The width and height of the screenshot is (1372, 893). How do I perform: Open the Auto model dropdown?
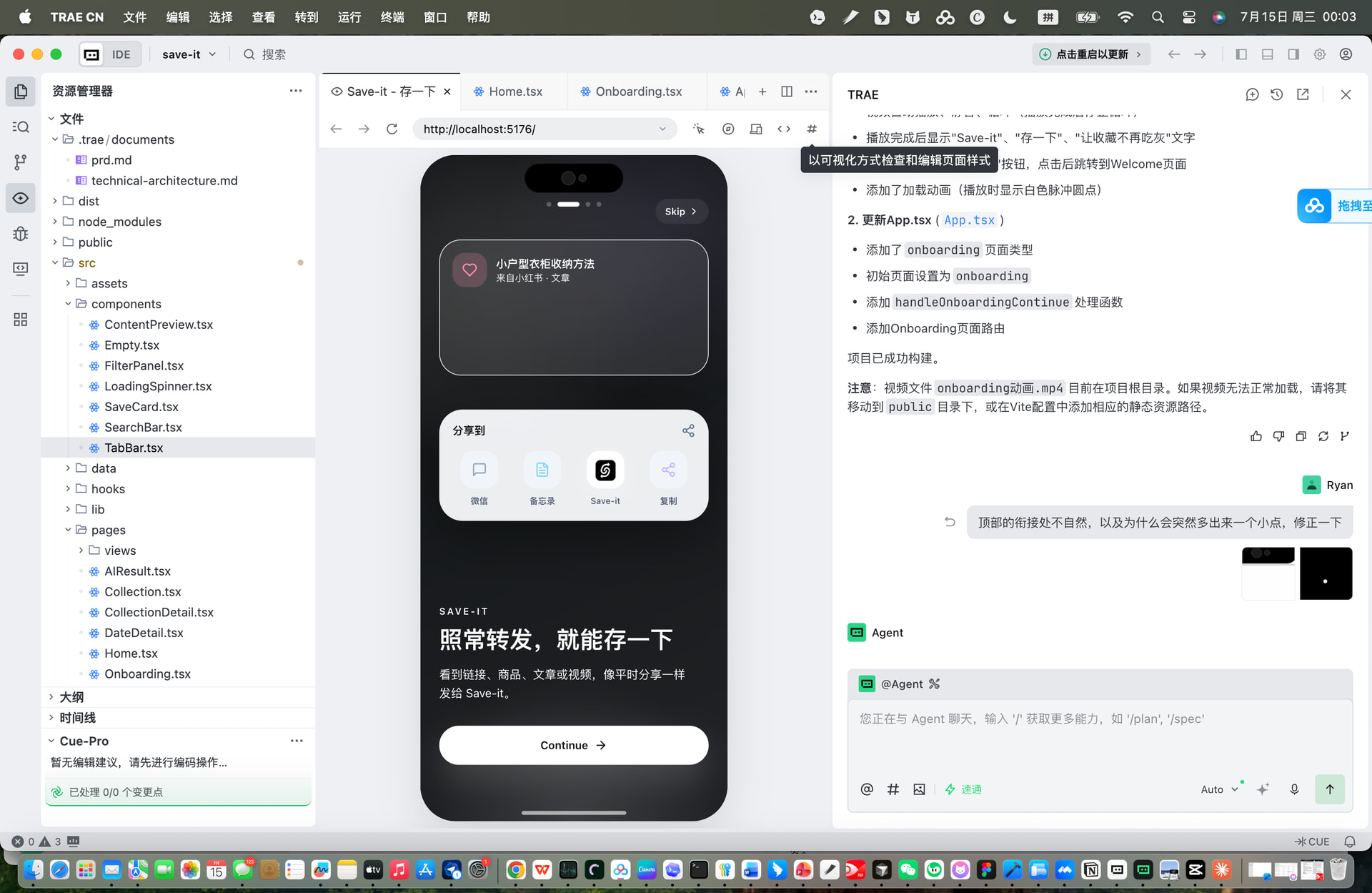pos(1219,789)
